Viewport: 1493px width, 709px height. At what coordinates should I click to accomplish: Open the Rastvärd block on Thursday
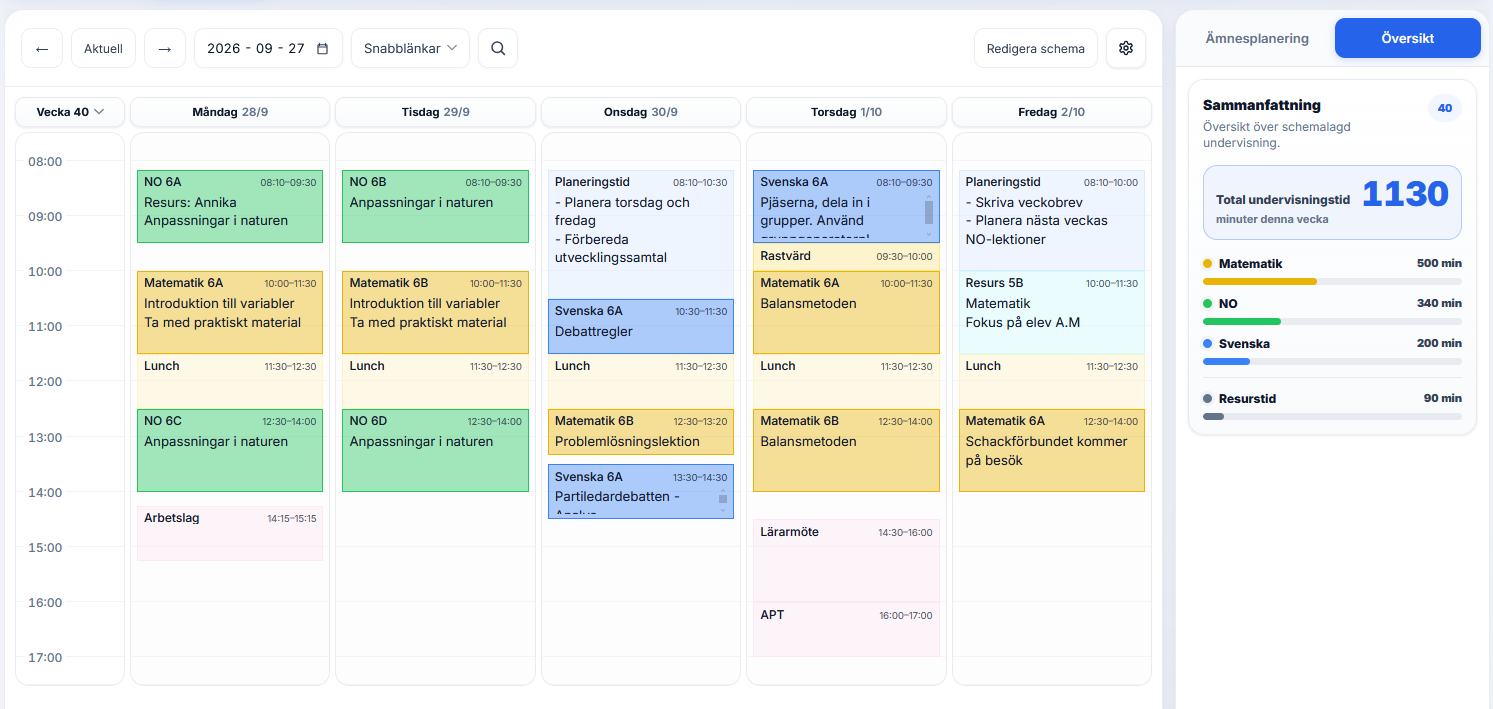(x=846, y=257)
